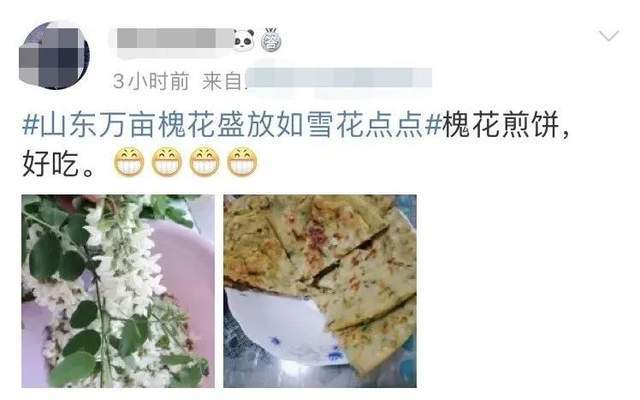The width and height of the screenshot is (640, 400).
Task: Open the blurred post source device link
Action: click(x=339, y=79)
